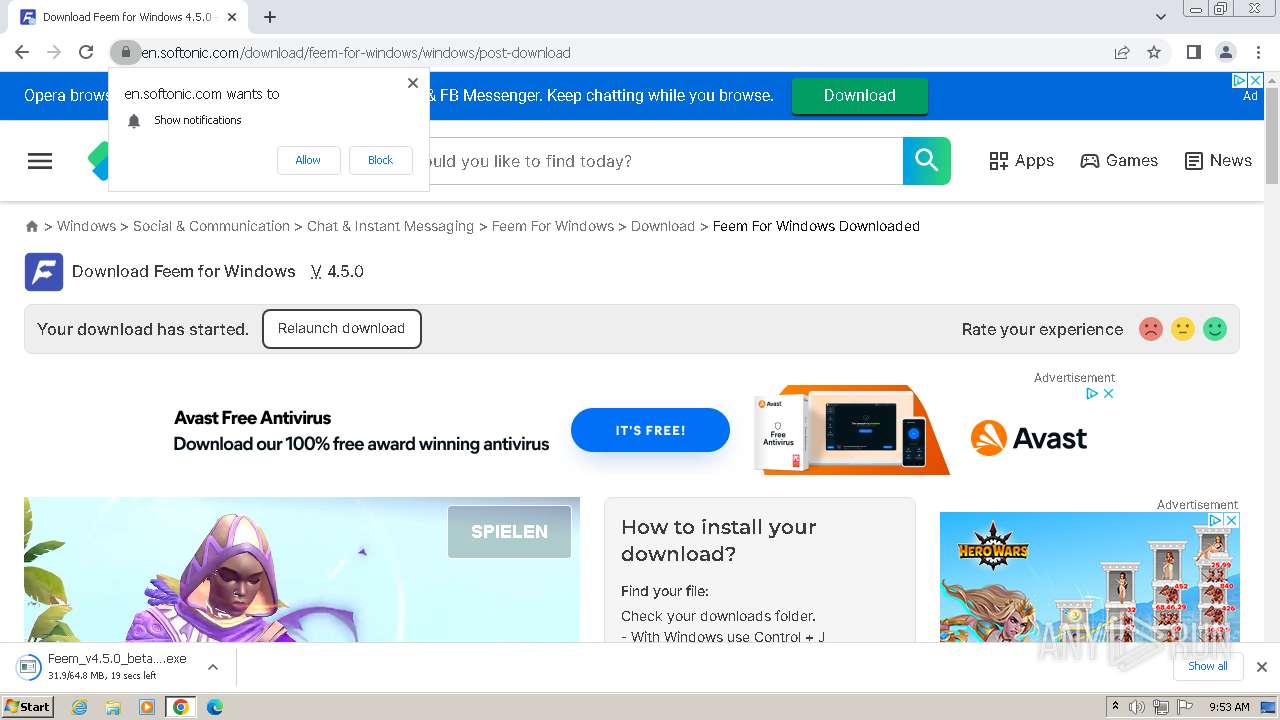Open the Chrome three-dot menu

[x=1258, y=52]
